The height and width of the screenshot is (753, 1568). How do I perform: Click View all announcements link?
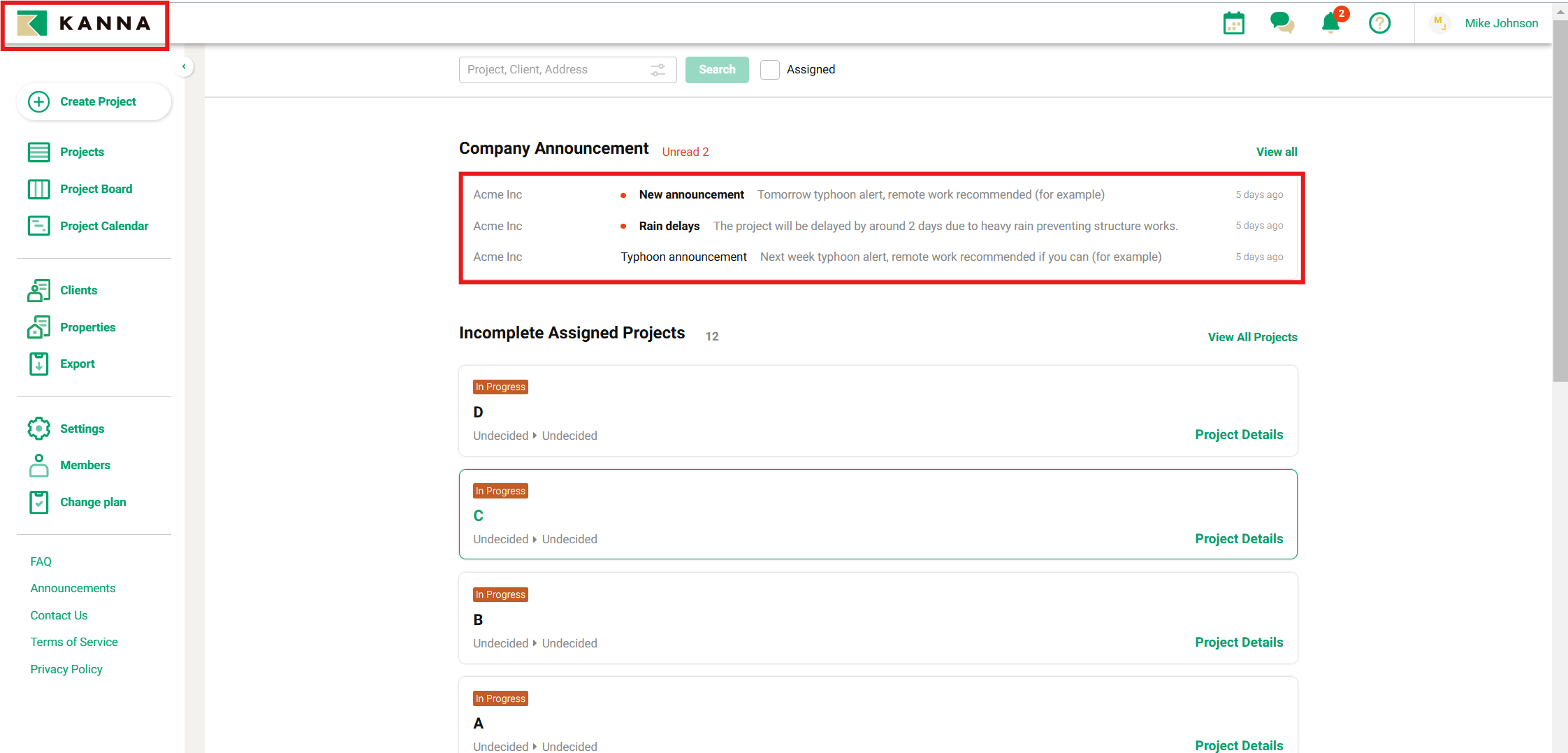1276,152
